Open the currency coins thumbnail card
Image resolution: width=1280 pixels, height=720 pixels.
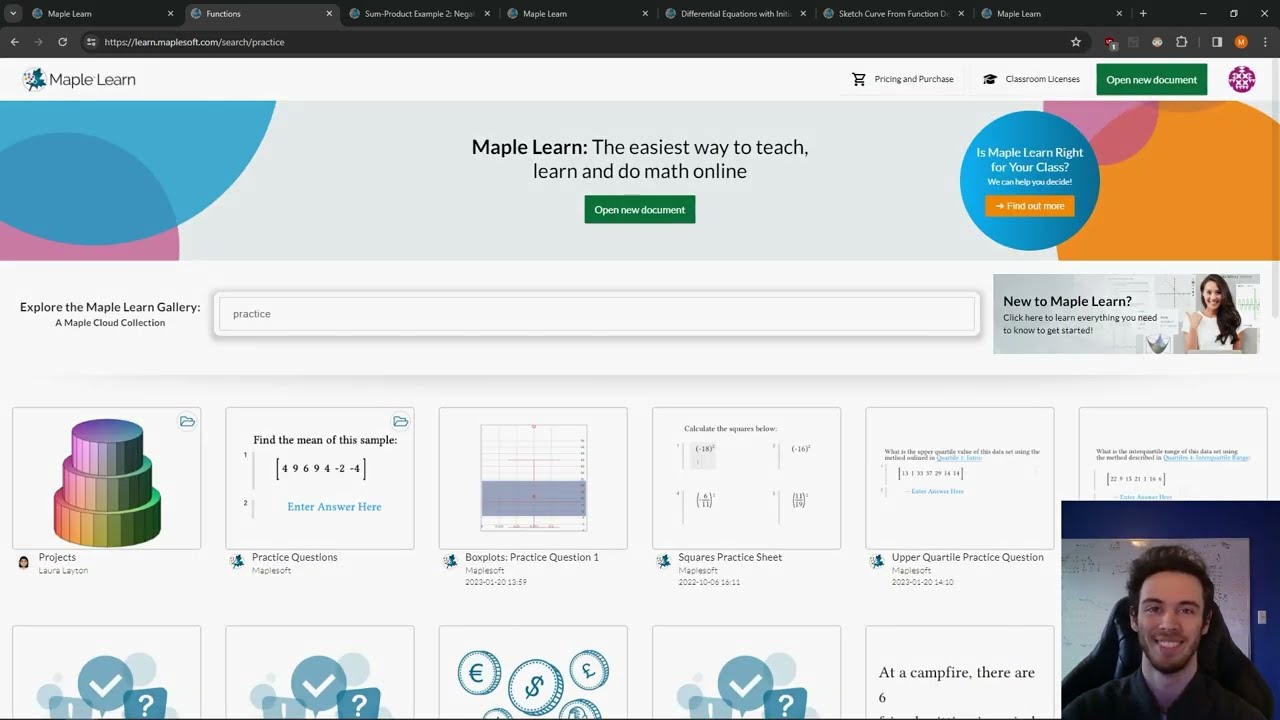point(533,672)
